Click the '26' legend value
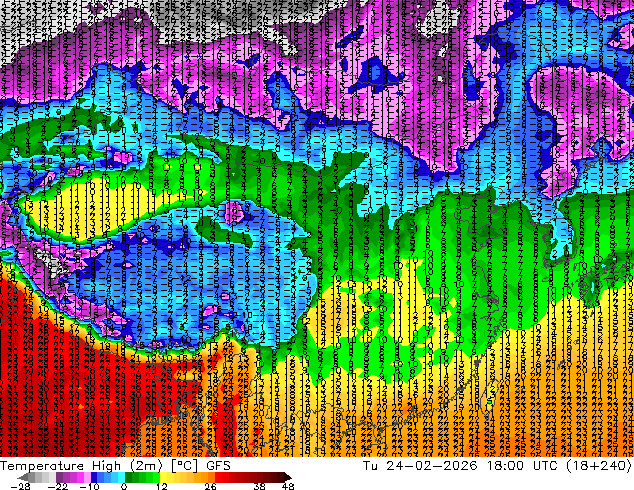The image size is (634, 490). tap(210, 486)
